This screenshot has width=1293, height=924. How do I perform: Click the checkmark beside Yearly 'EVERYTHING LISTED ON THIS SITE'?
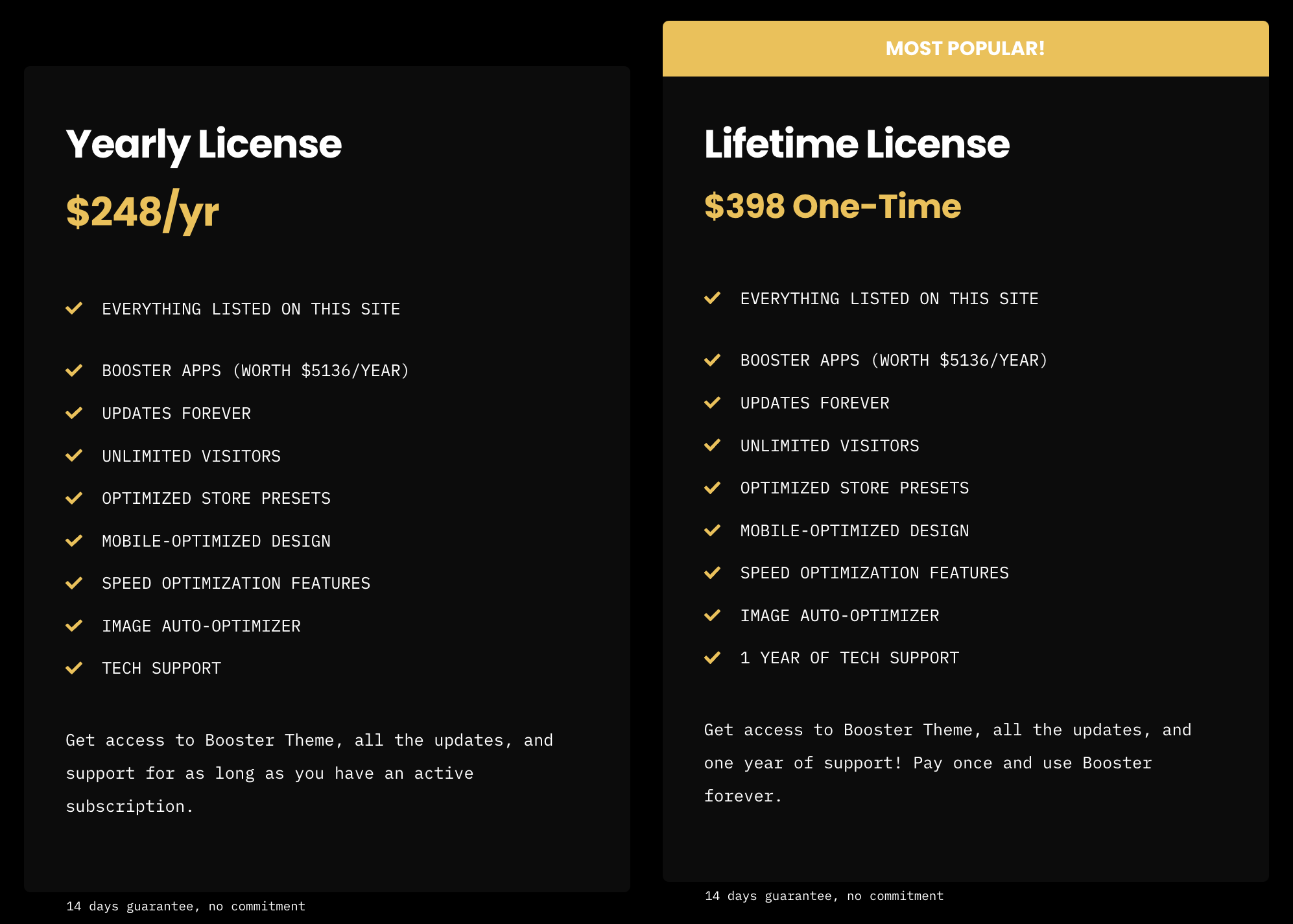[x=74, y=308]
